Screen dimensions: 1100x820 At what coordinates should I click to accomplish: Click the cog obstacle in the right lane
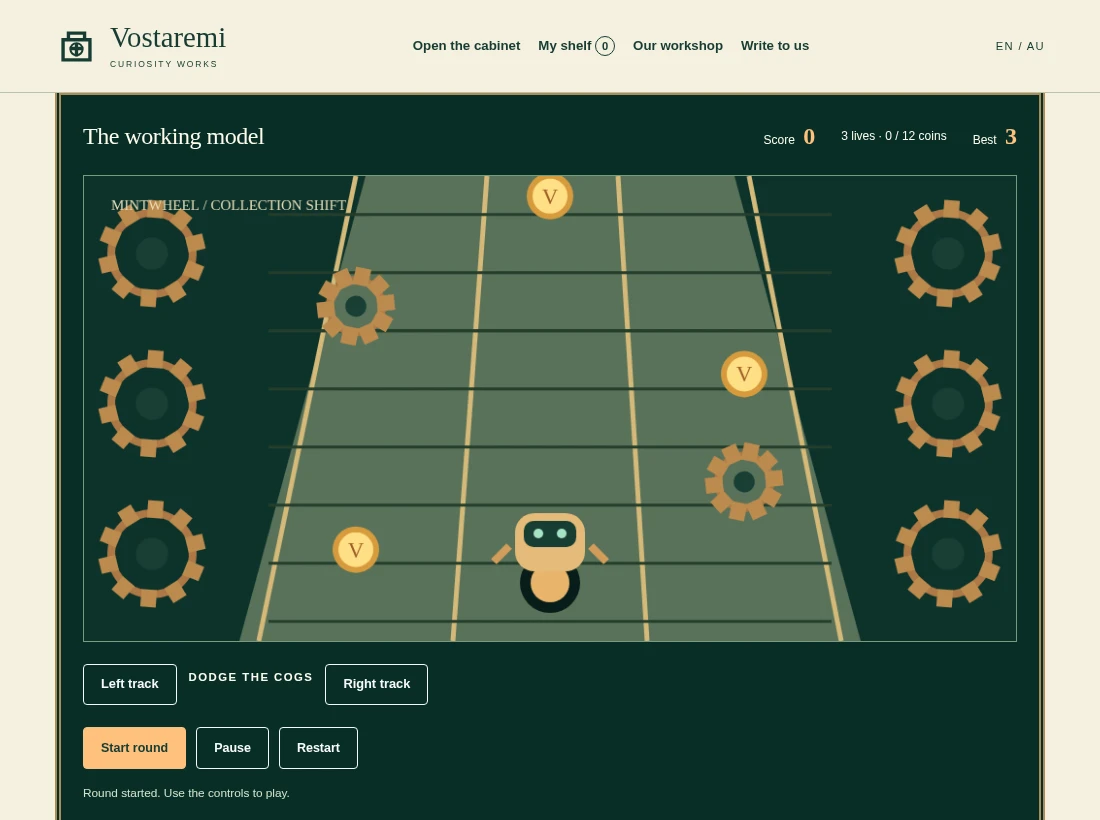coord(744,482)
